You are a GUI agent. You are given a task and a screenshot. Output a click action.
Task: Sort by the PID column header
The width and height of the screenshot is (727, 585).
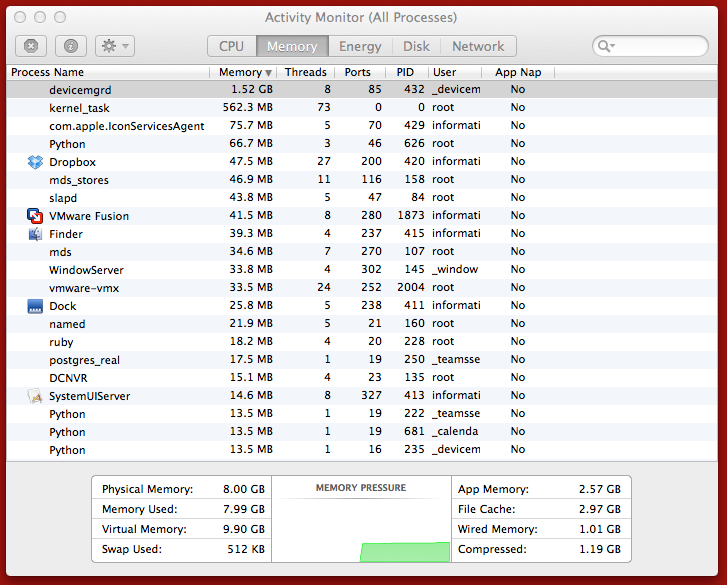[406, 72]
